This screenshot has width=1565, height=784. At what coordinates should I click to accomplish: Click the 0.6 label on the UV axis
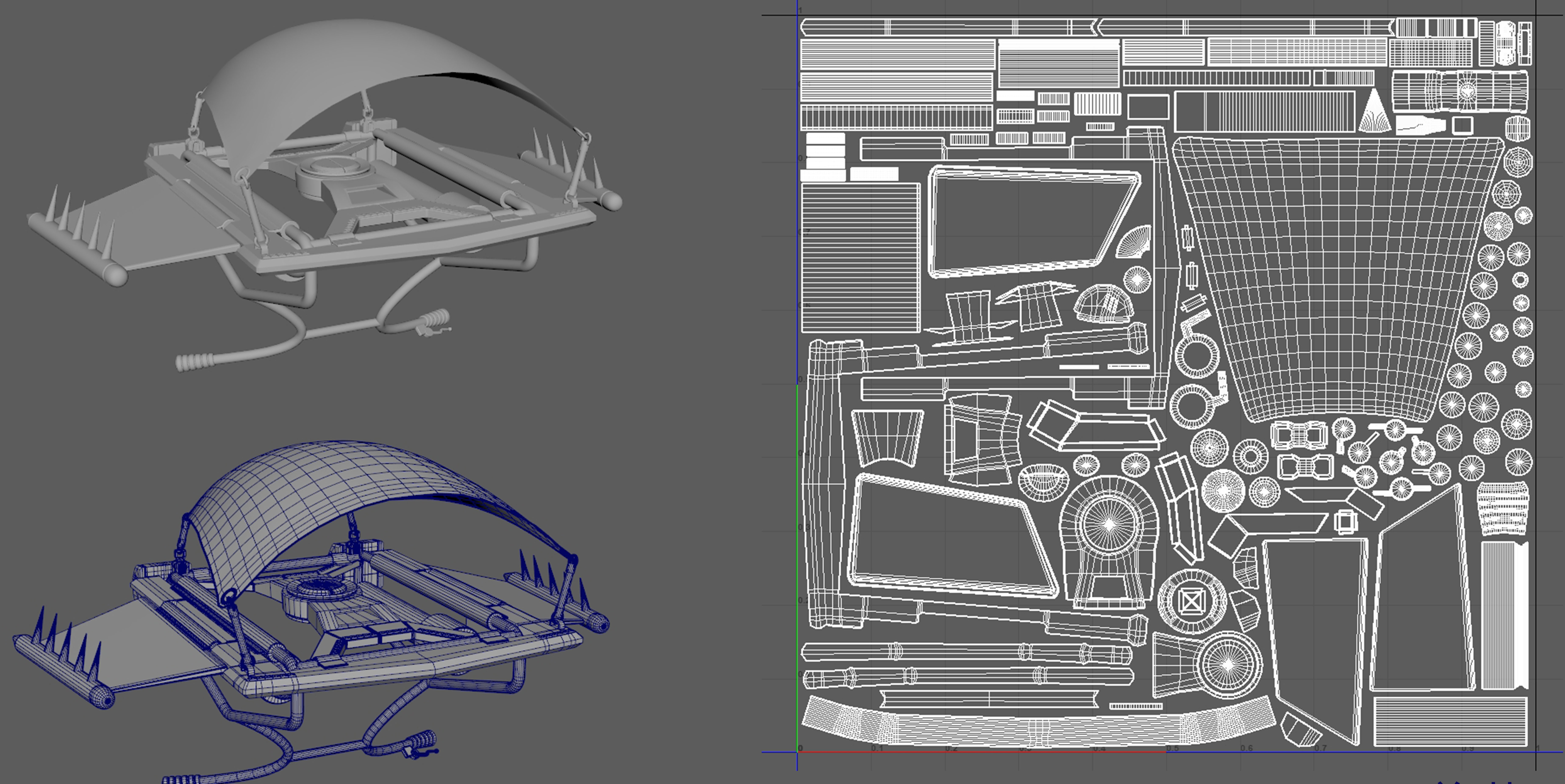point(1247,748)
